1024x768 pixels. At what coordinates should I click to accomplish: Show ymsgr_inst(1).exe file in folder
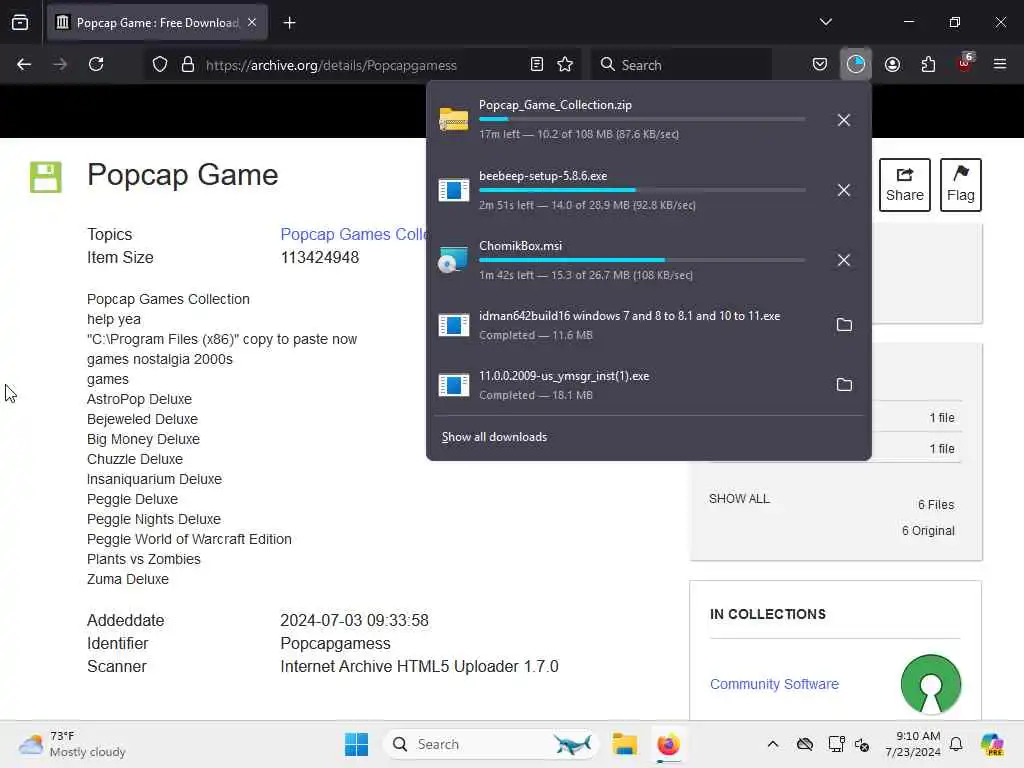[x=844, y=385]
